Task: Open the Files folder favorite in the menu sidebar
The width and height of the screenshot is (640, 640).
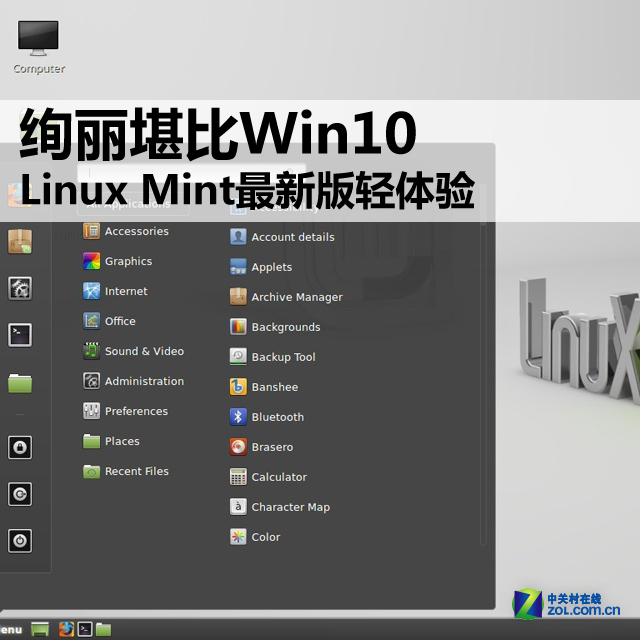Action: 20,383
